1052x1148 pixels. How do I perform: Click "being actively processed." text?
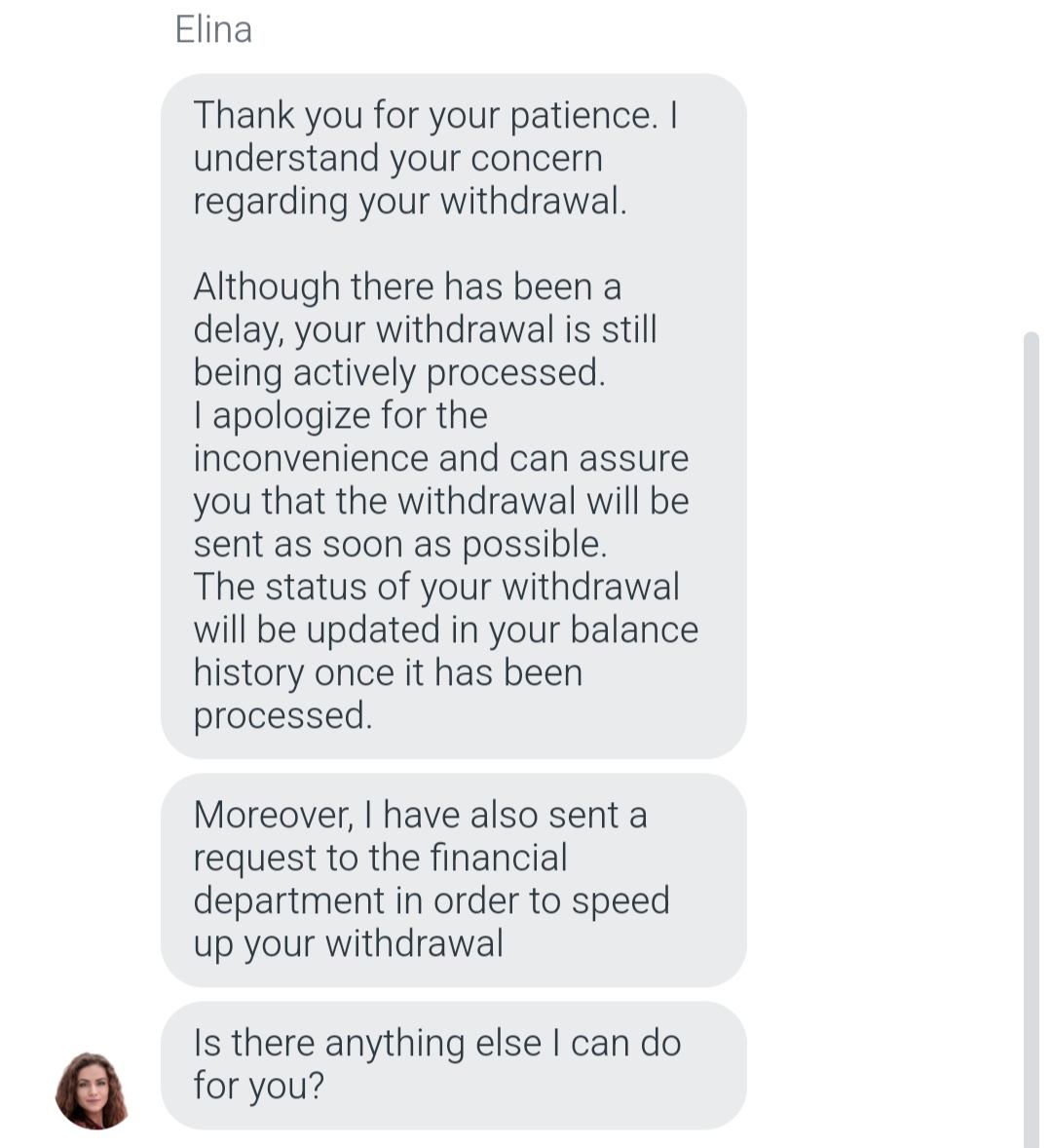click(x=399, y=372)
